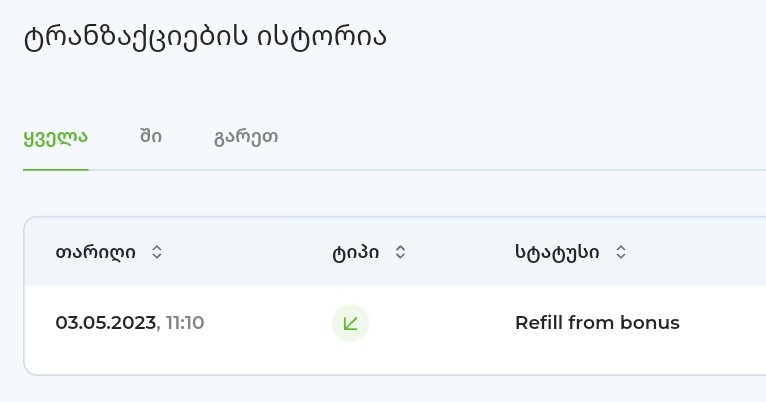Click the down arrow beside სტატუსი
Image resolution: width=766 pixels, height=402 pixels.
[621, 257]
